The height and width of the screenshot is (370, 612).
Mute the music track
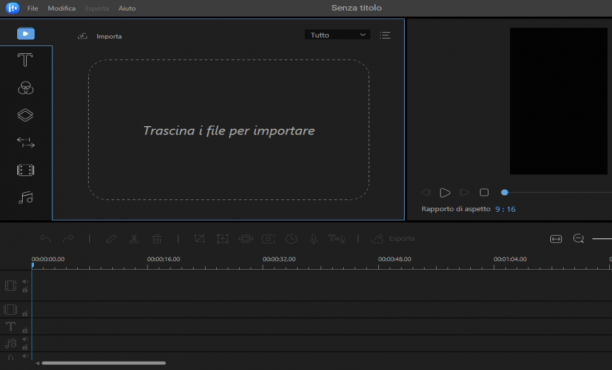(25, 339)
